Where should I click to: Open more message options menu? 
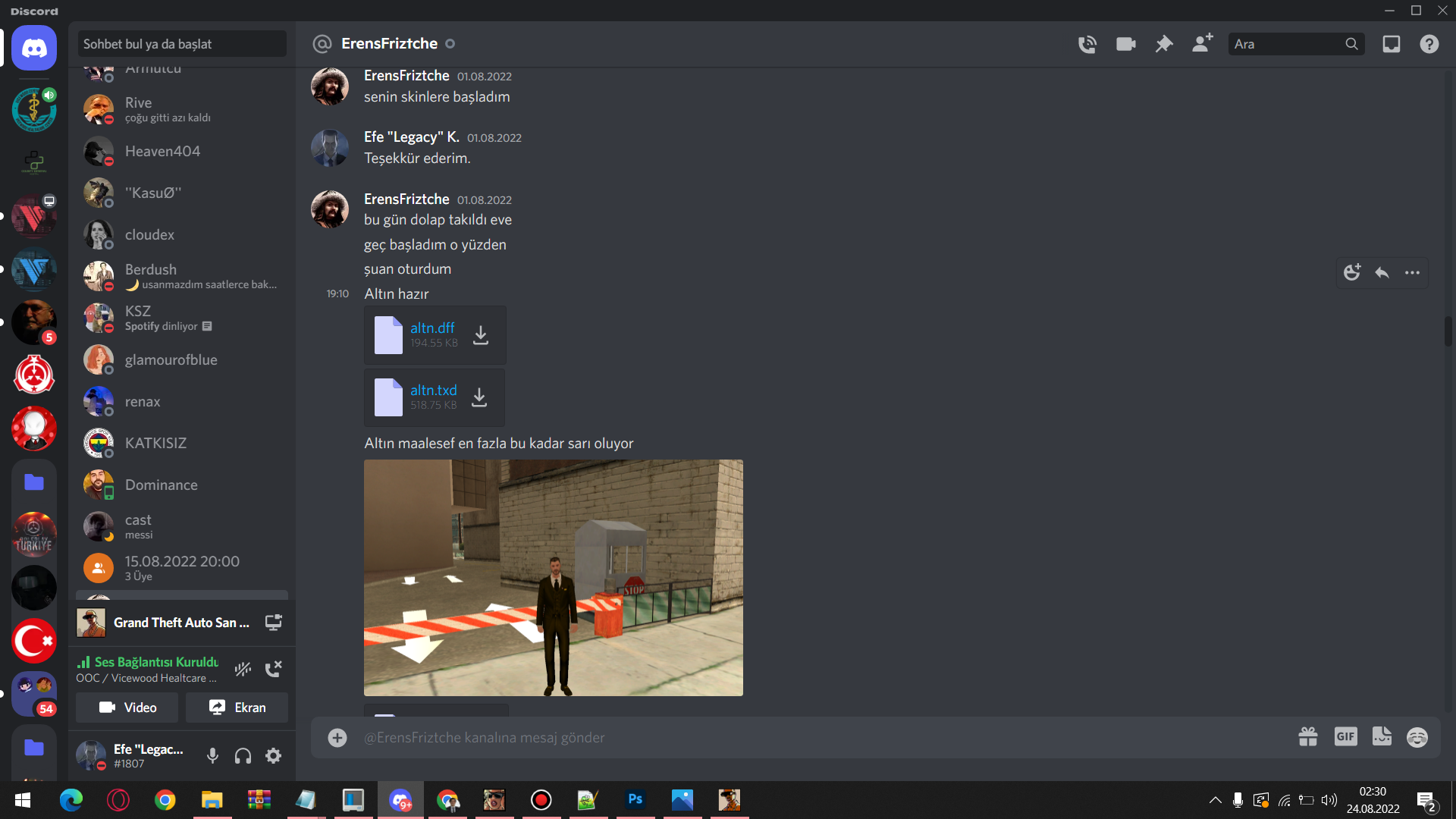point(1412,272)
